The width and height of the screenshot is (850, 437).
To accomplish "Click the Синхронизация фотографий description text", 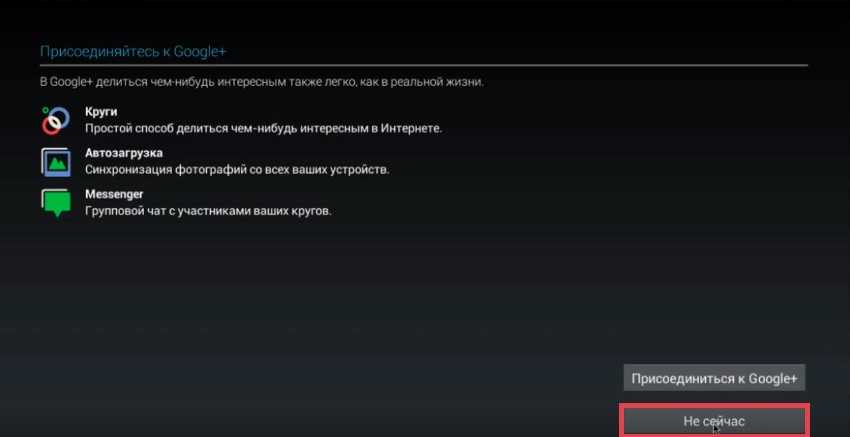I will pyautogui.click(x=237, y=170).
